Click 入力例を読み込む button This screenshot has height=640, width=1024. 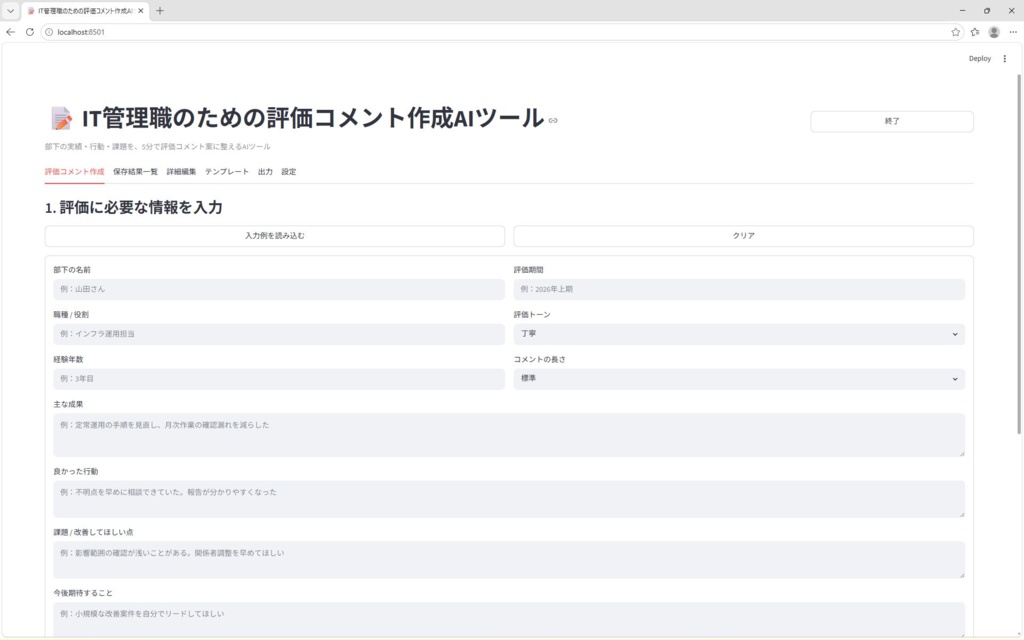[x=275, y=236]
